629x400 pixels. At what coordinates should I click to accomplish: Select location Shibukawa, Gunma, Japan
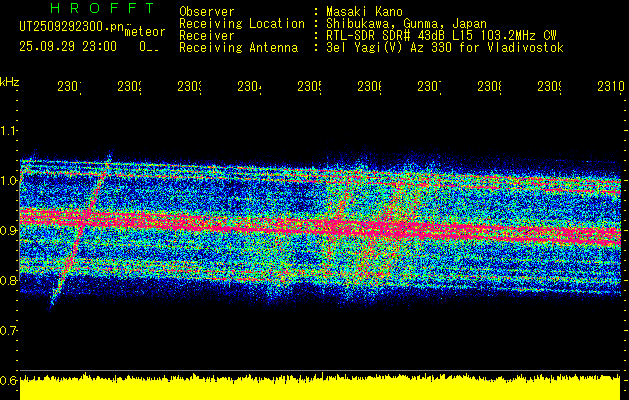tap(406, 24)
